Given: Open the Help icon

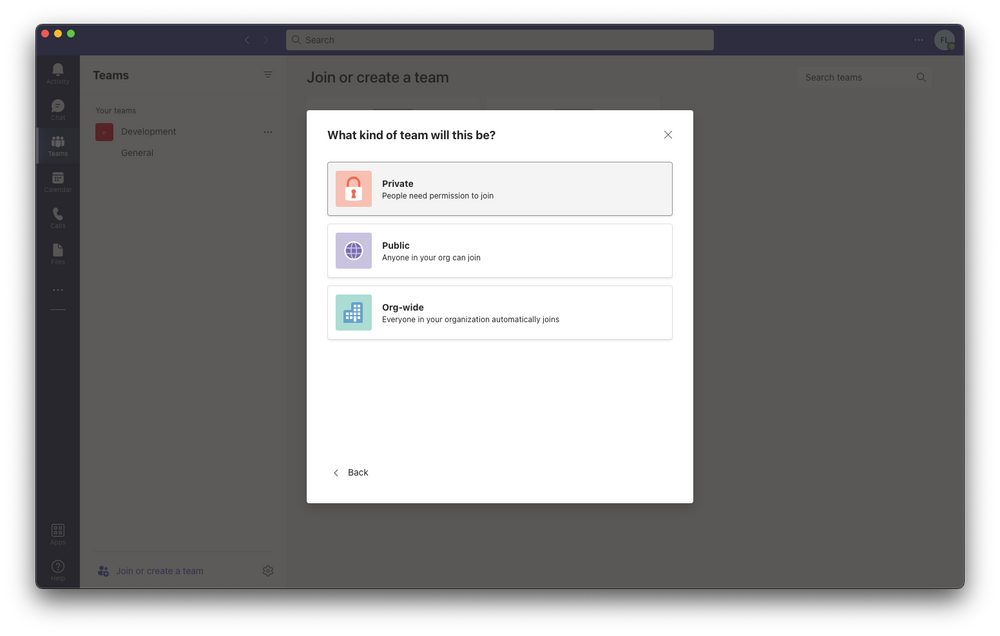Looking at the screenshot, I should click(x=57, y=568).
